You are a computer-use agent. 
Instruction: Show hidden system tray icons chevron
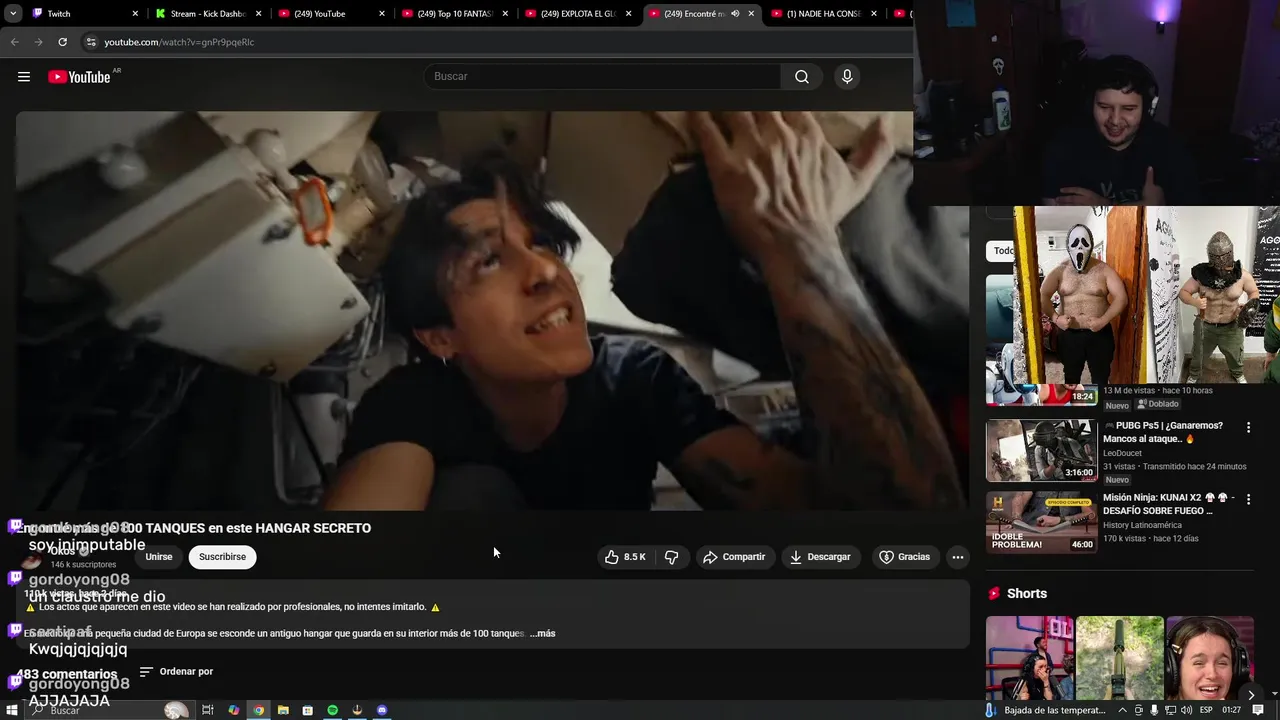1122,710
